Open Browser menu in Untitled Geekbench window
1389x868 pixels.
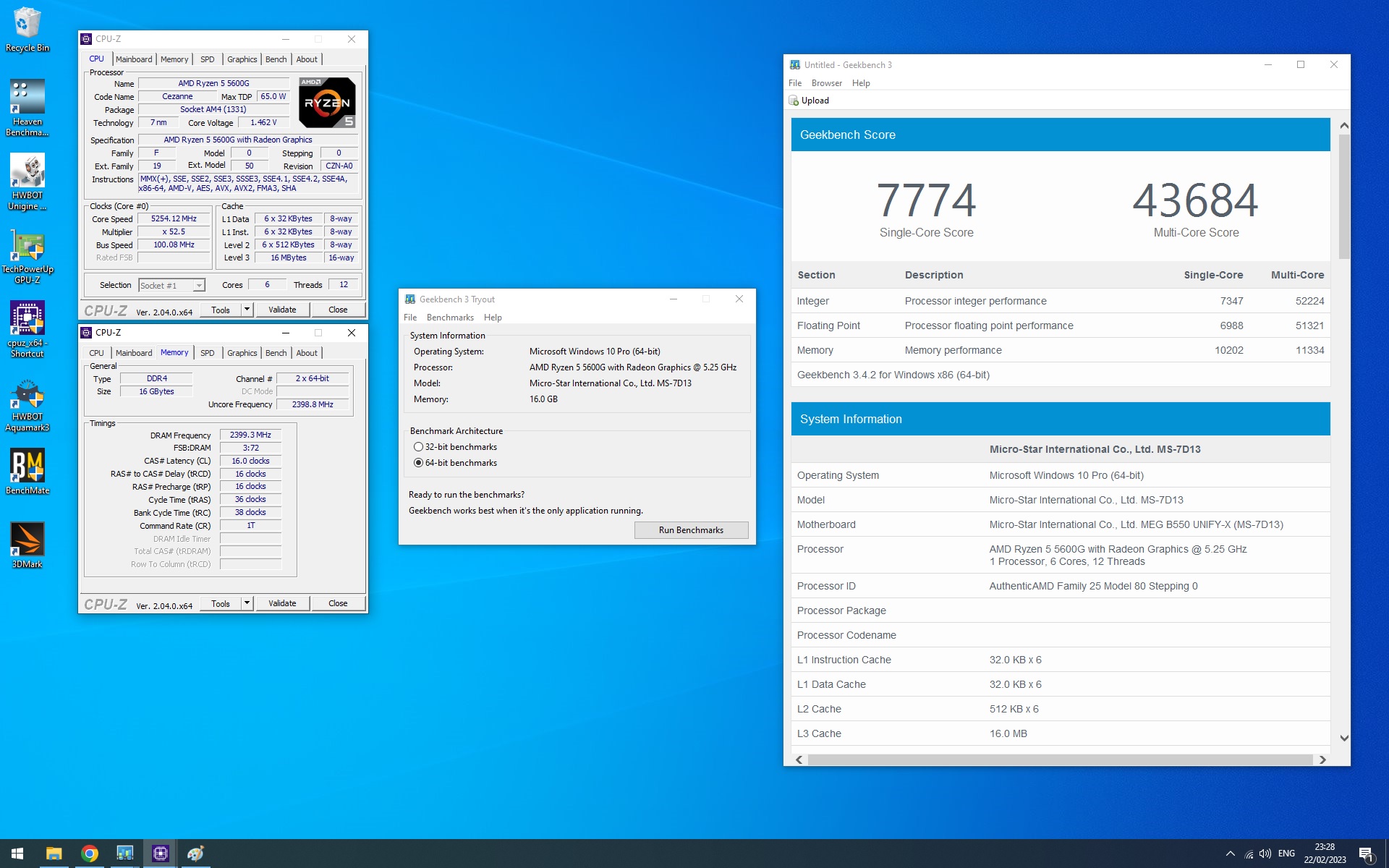click(827, 83)
